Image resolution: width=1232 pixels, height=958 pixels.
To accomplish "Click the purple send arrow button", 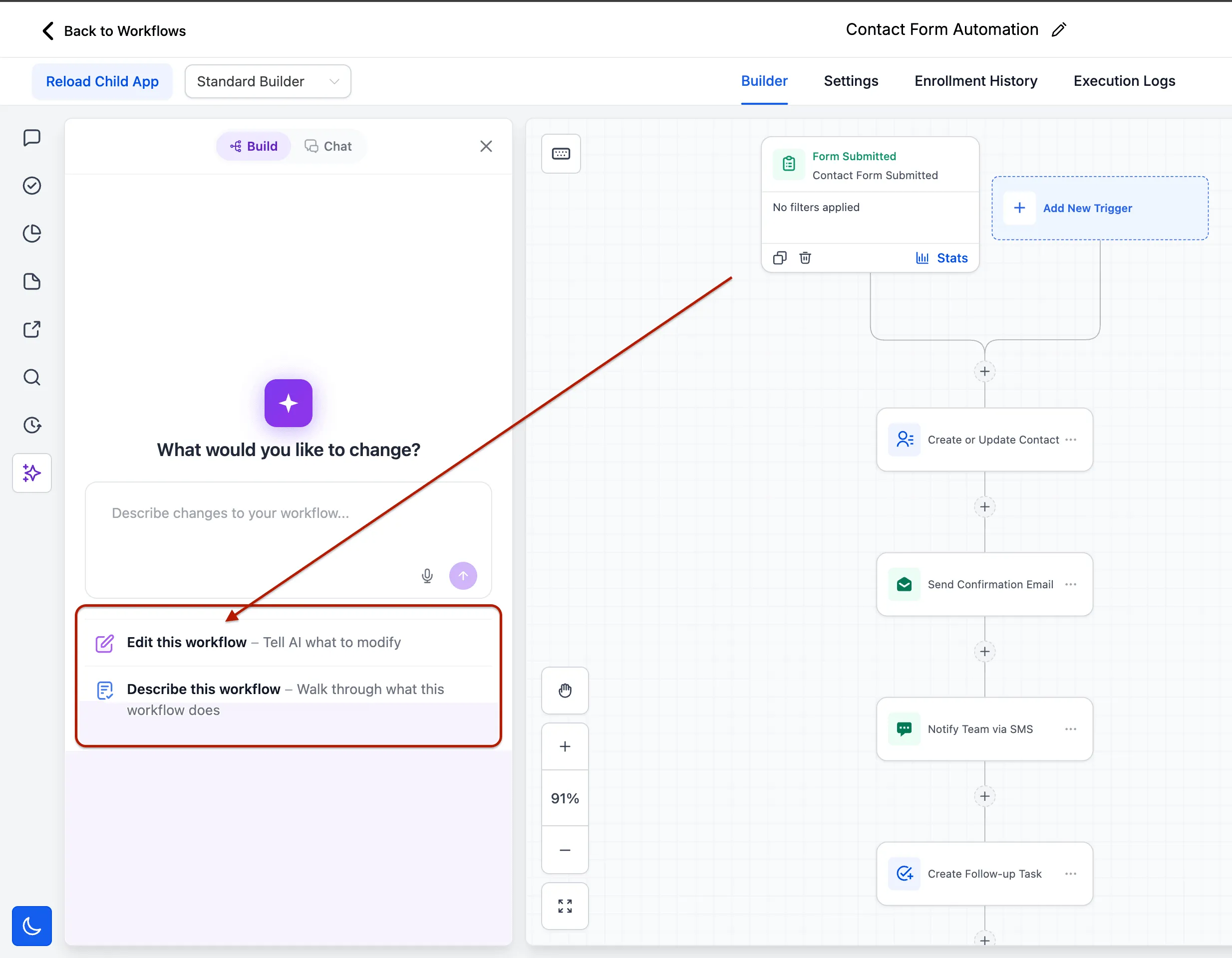I will point(463,576).
